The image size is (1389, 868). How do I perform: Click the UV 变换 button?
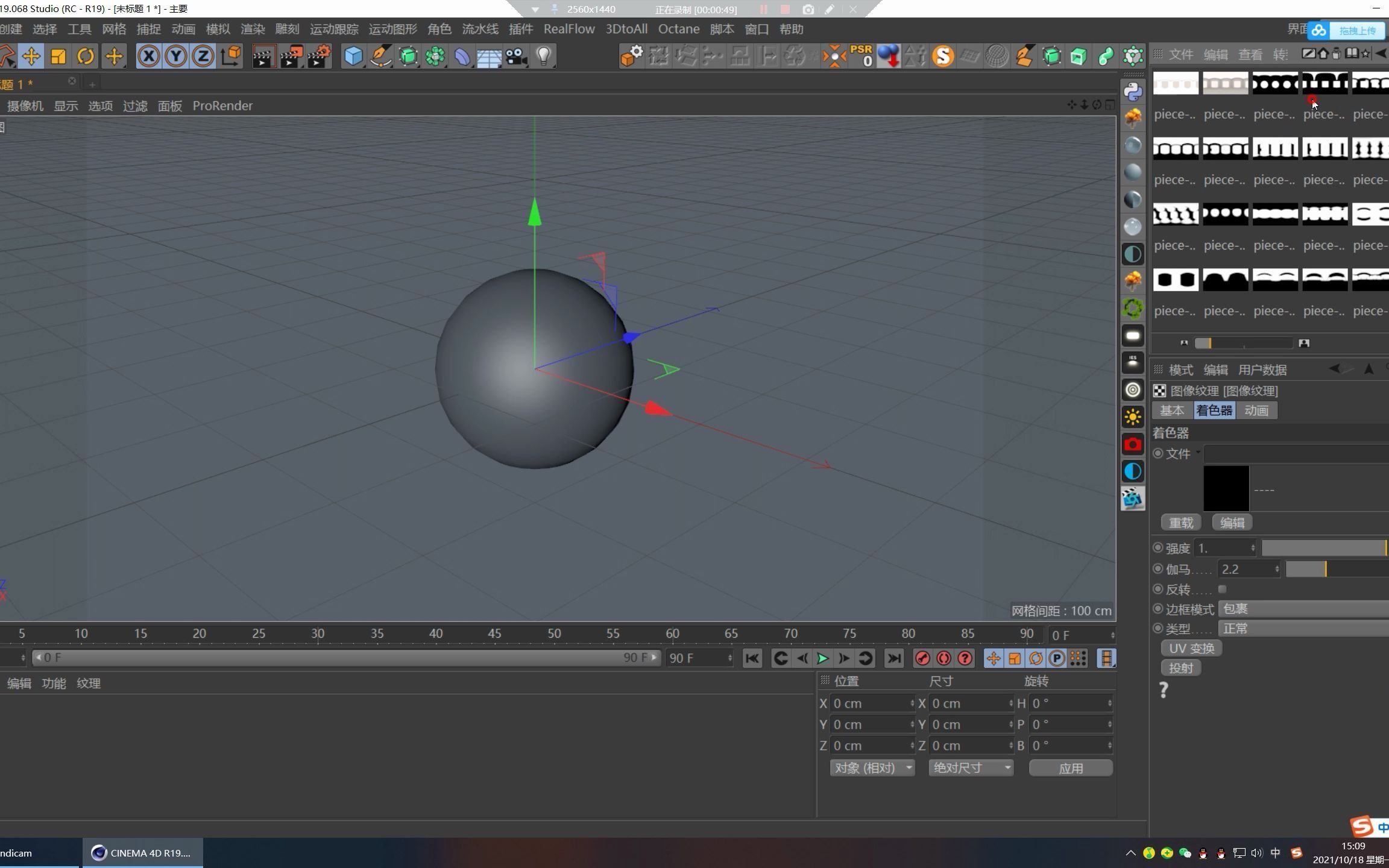click(x=1191, y=648)
